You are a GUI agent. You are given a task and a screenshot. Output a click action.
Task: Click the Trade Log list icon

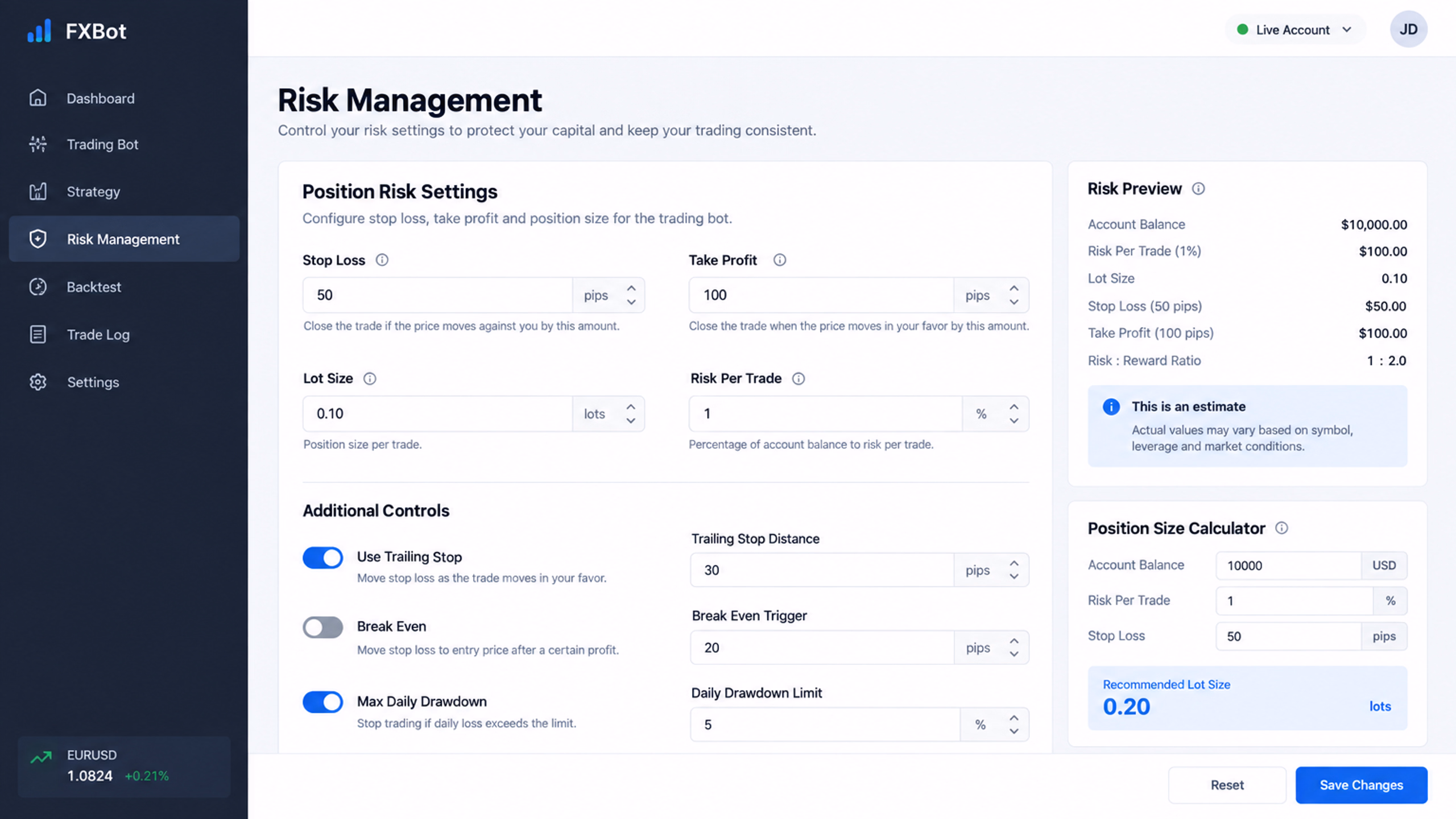click(x=38, y=334)
